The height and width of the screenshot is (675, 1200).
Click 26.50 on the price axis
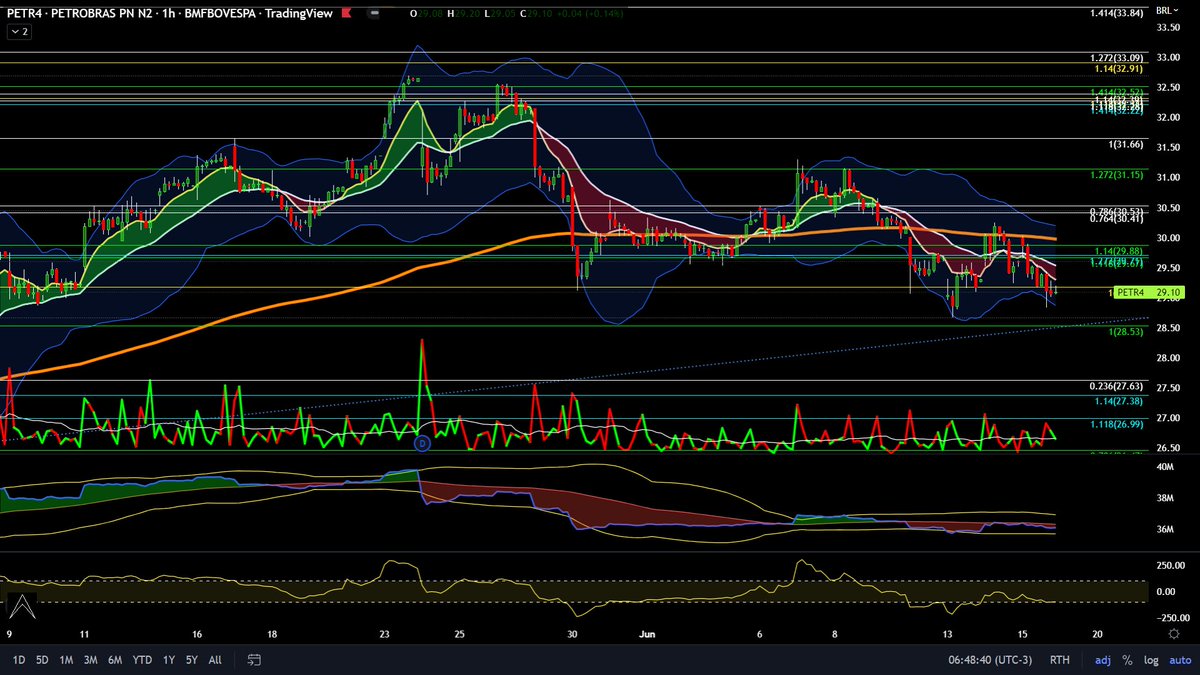pyautogui.click(x=1168, y=447)
